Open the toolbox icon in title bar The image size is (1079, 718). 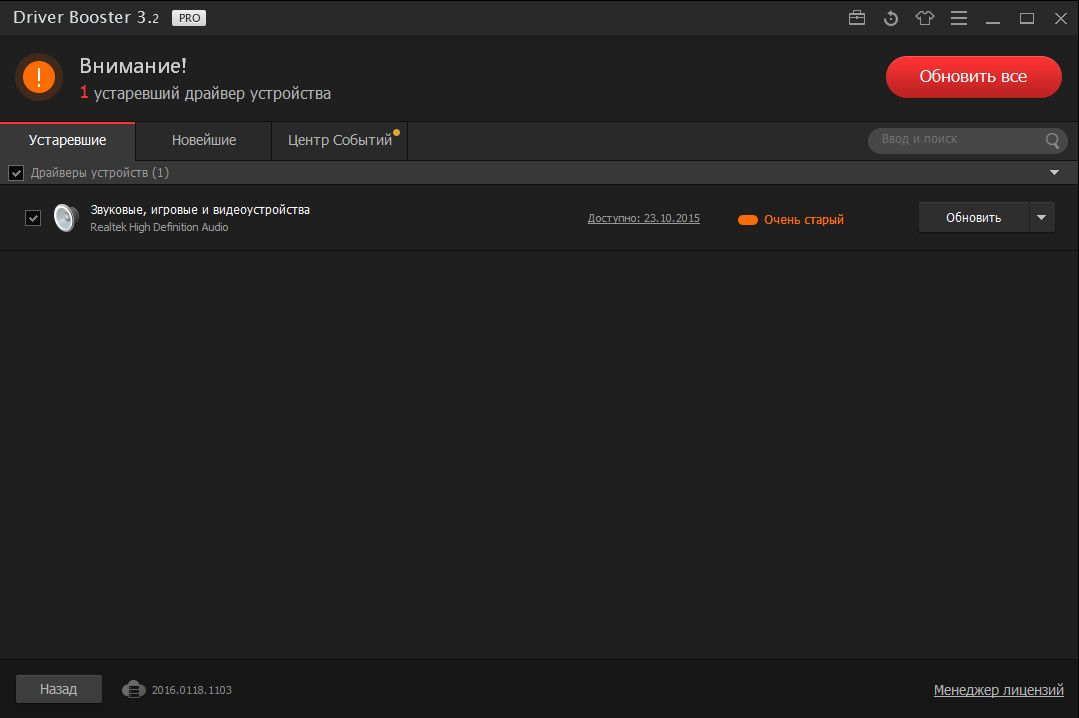pos(857,18)
